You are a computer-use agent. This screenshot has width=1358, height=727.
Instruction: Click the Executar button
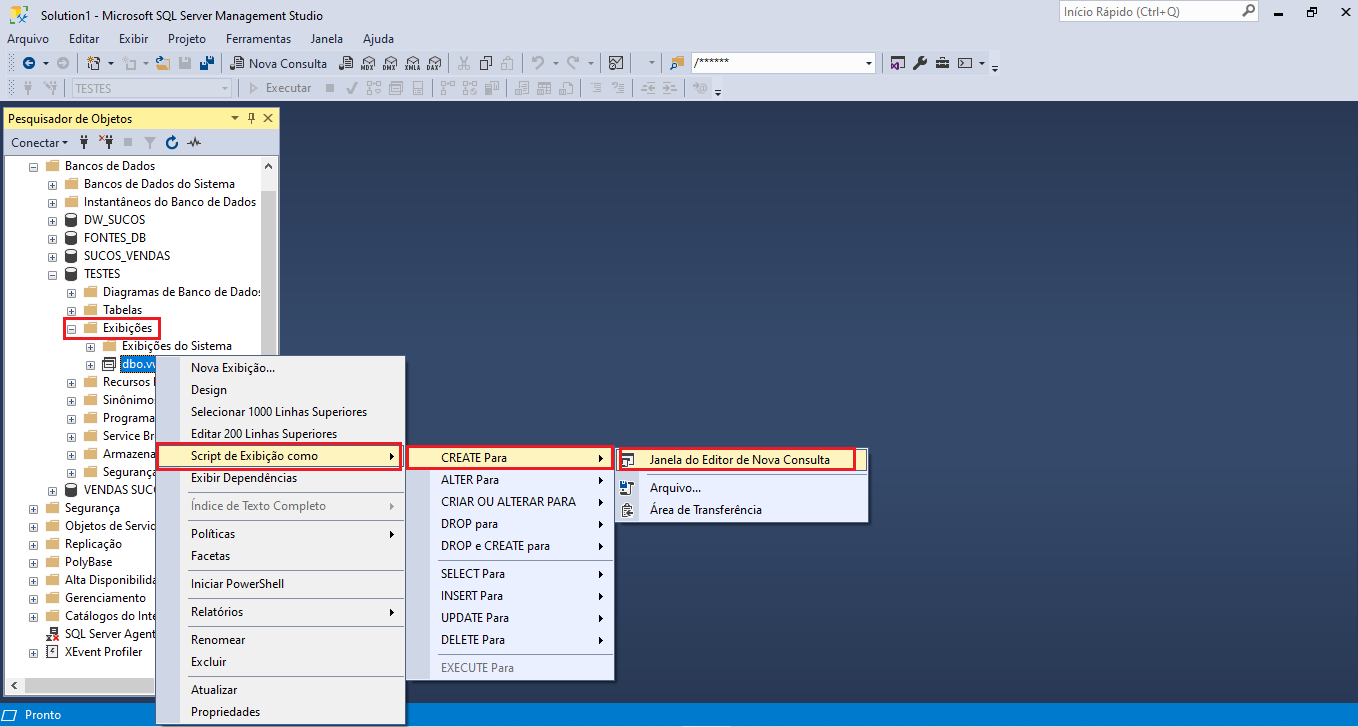pyautogui.click(x=279, y=88)
